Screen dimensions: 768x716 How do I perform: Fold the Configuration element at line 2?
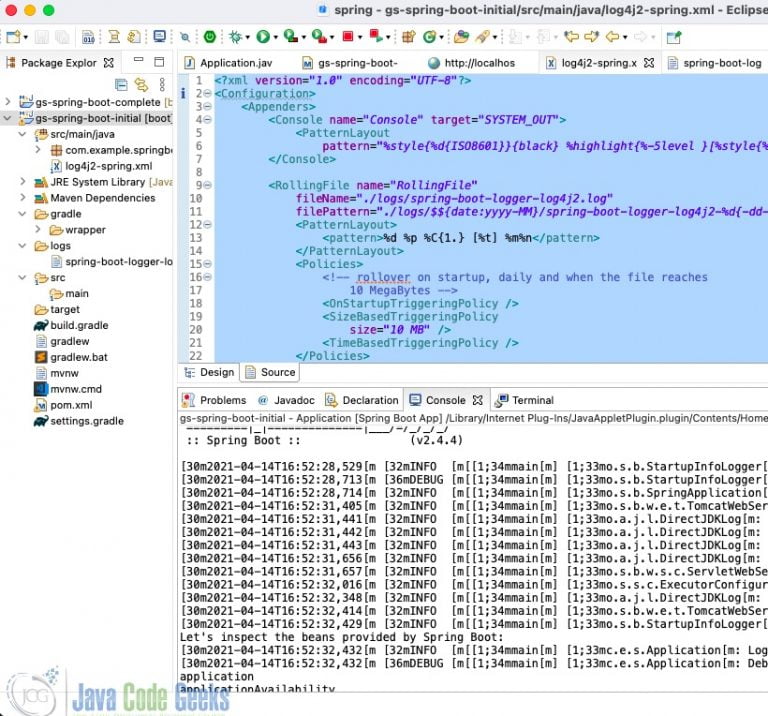click(x=208, y=93)
